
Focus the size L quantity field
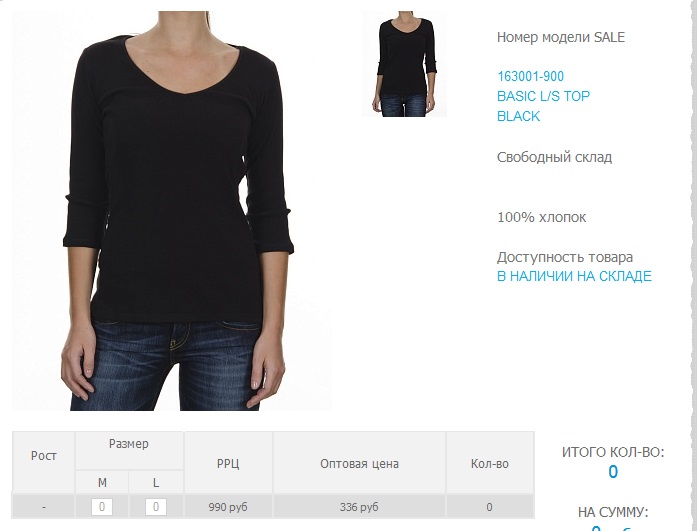coord(156,507)
